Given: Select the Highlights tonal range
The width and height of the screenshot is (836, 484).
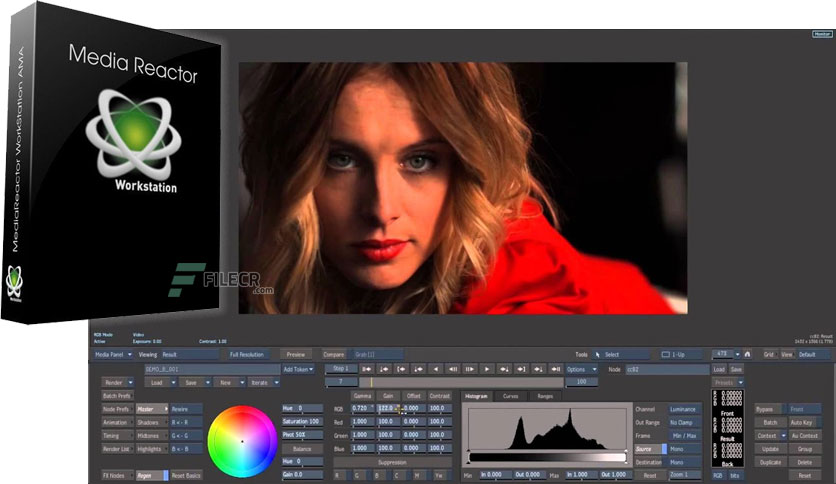Looking at the screenshot, I should coord(152,449).
